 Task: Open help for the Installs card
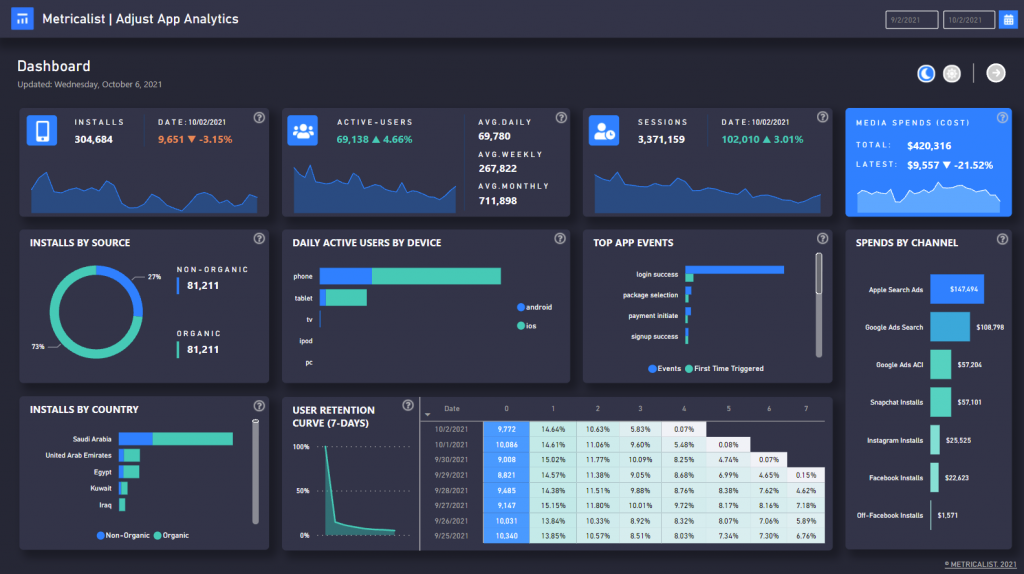(x=259, y=118)
